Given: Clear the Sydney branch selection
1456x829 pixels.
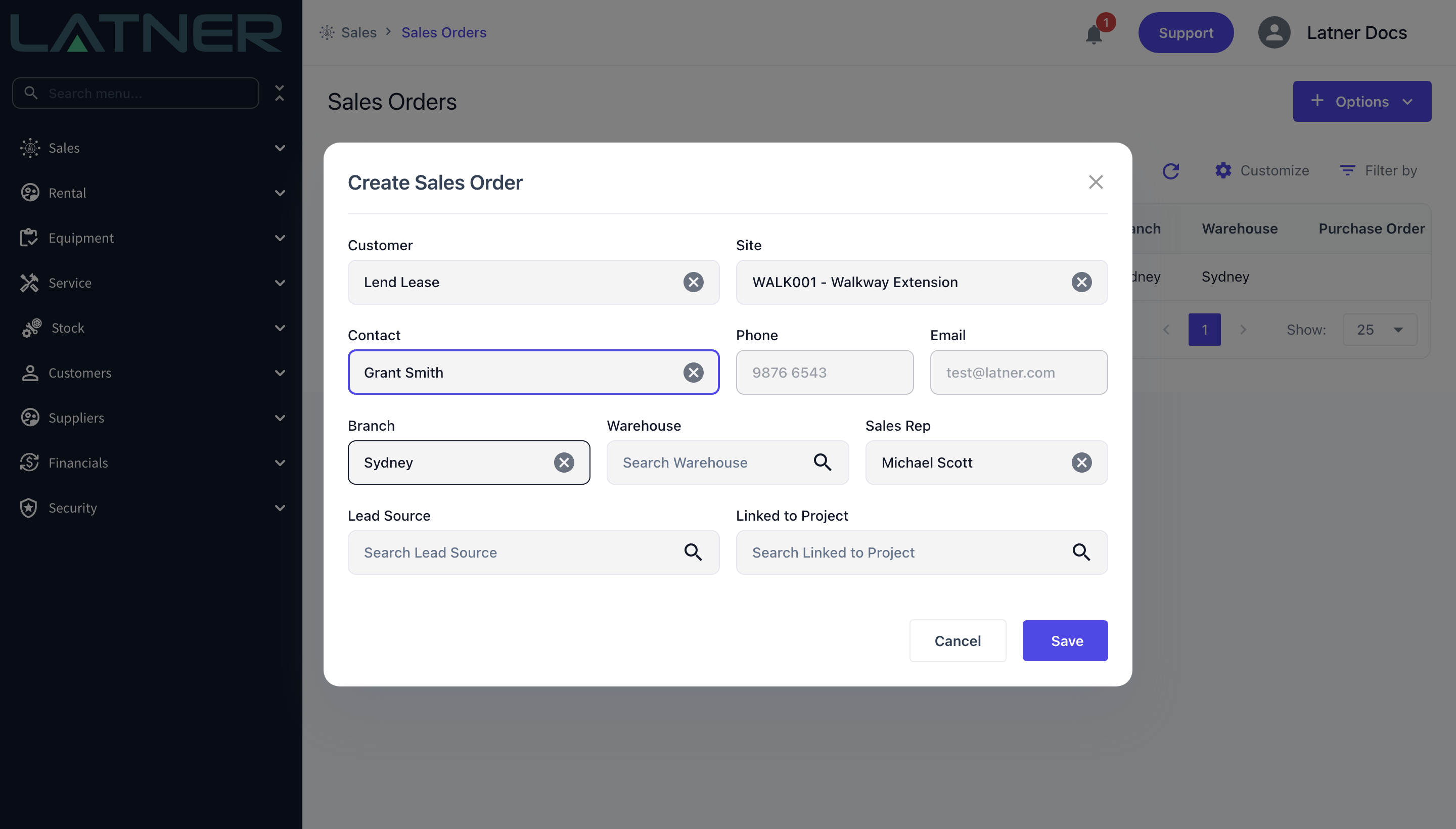Looking at the screenshot, I should tap(564, 463).
